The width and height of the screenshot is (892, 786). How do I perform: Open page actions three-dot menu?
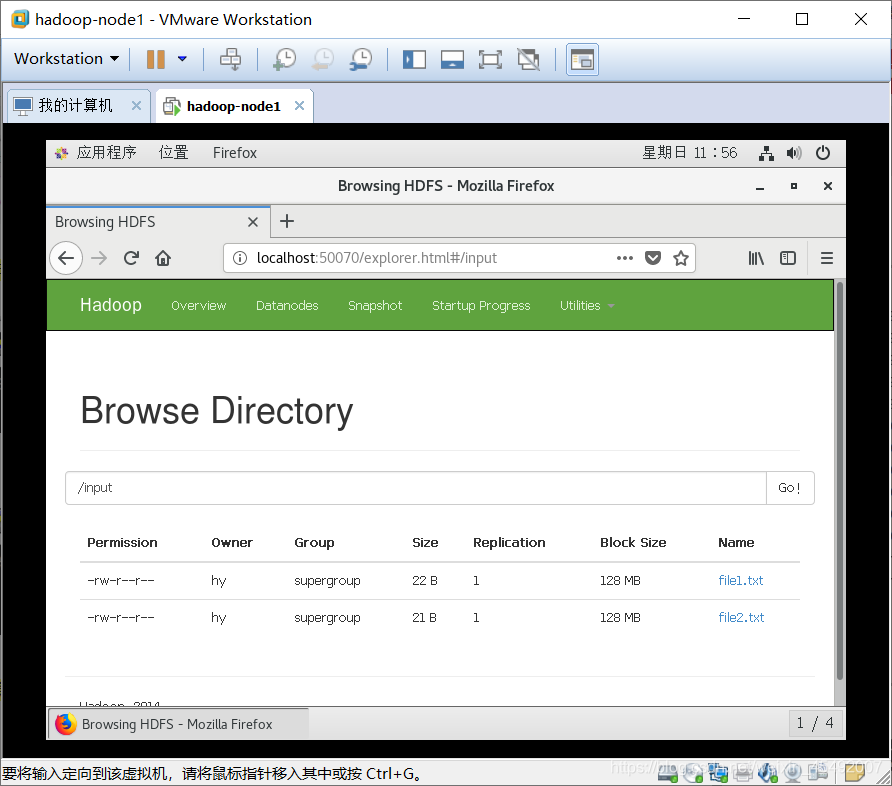click(625, 258)
